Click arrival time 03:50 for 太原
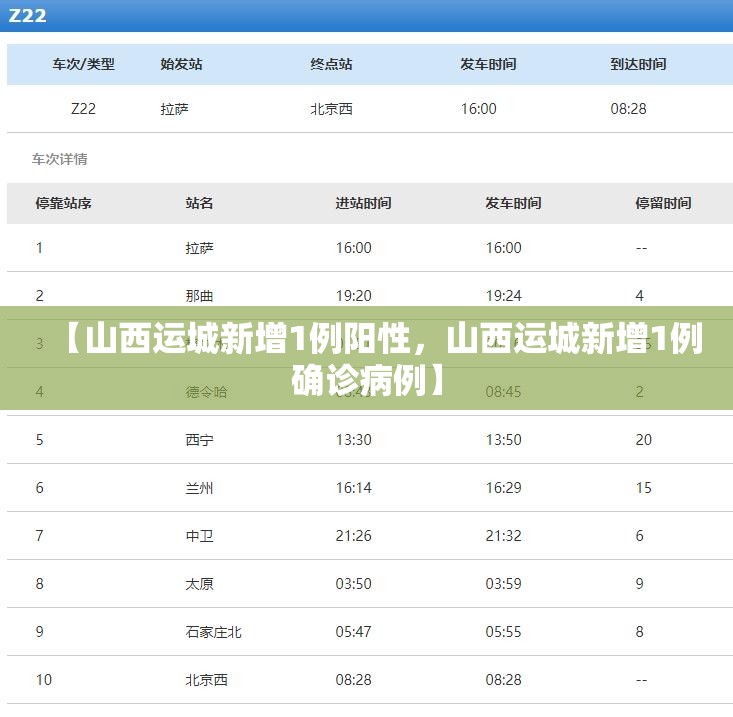 (353, 584)
